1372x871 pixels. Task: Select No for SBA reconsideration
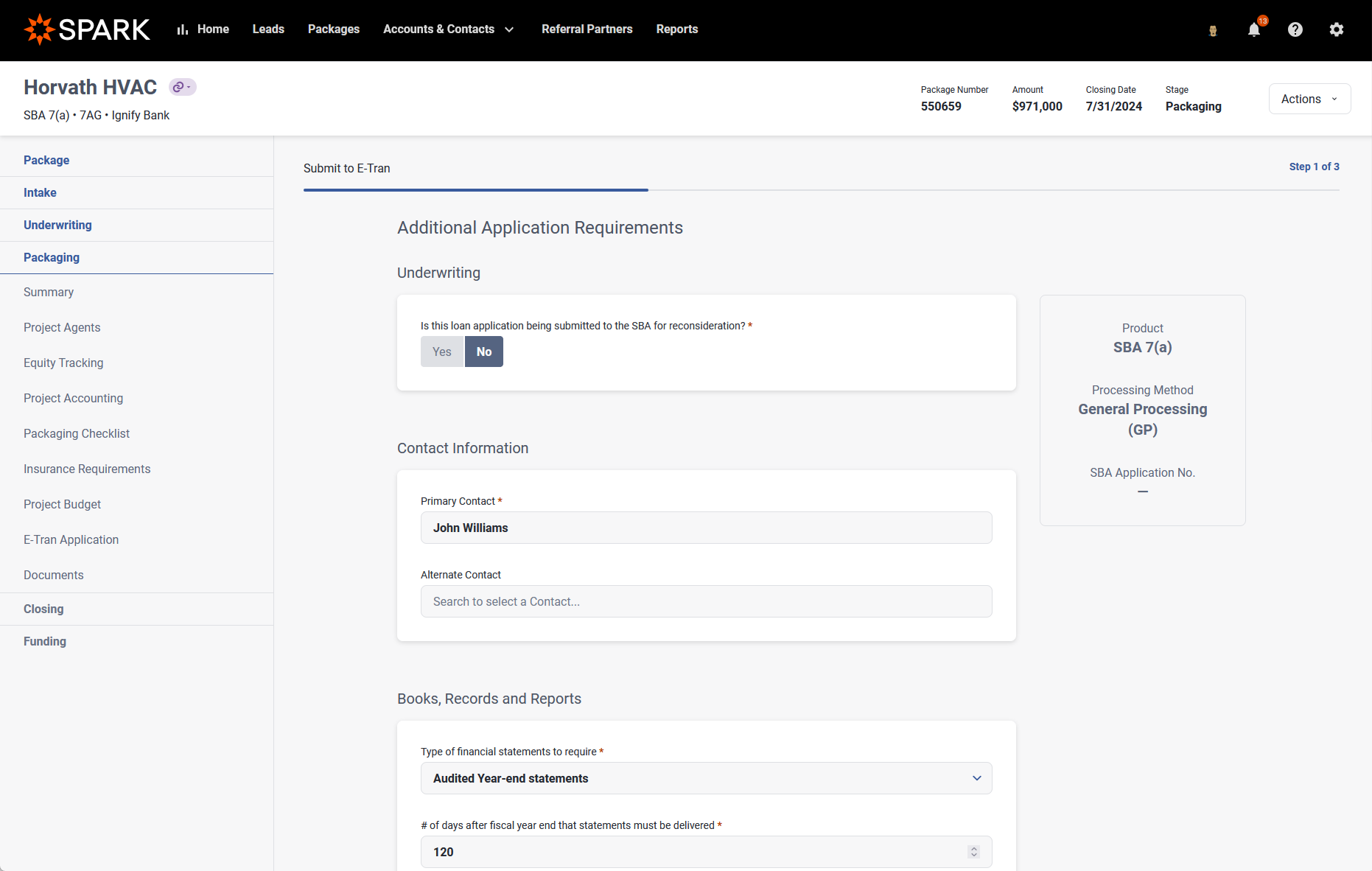[x=484, y=351]
